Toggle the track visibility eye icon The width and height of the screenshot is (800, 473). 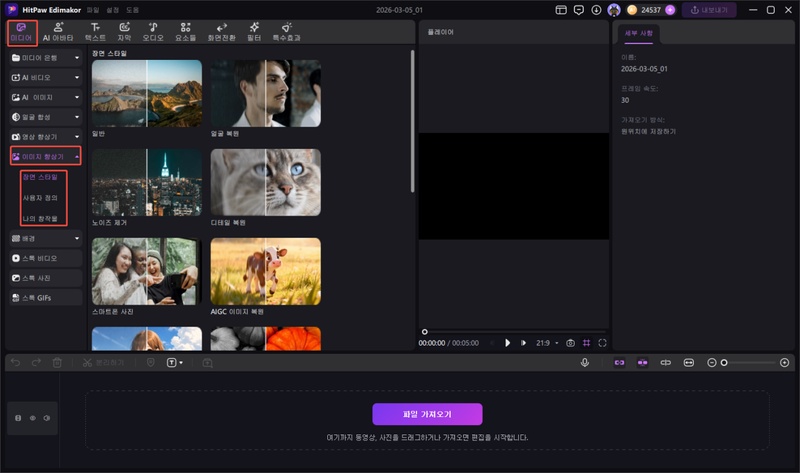coord(33,417)
